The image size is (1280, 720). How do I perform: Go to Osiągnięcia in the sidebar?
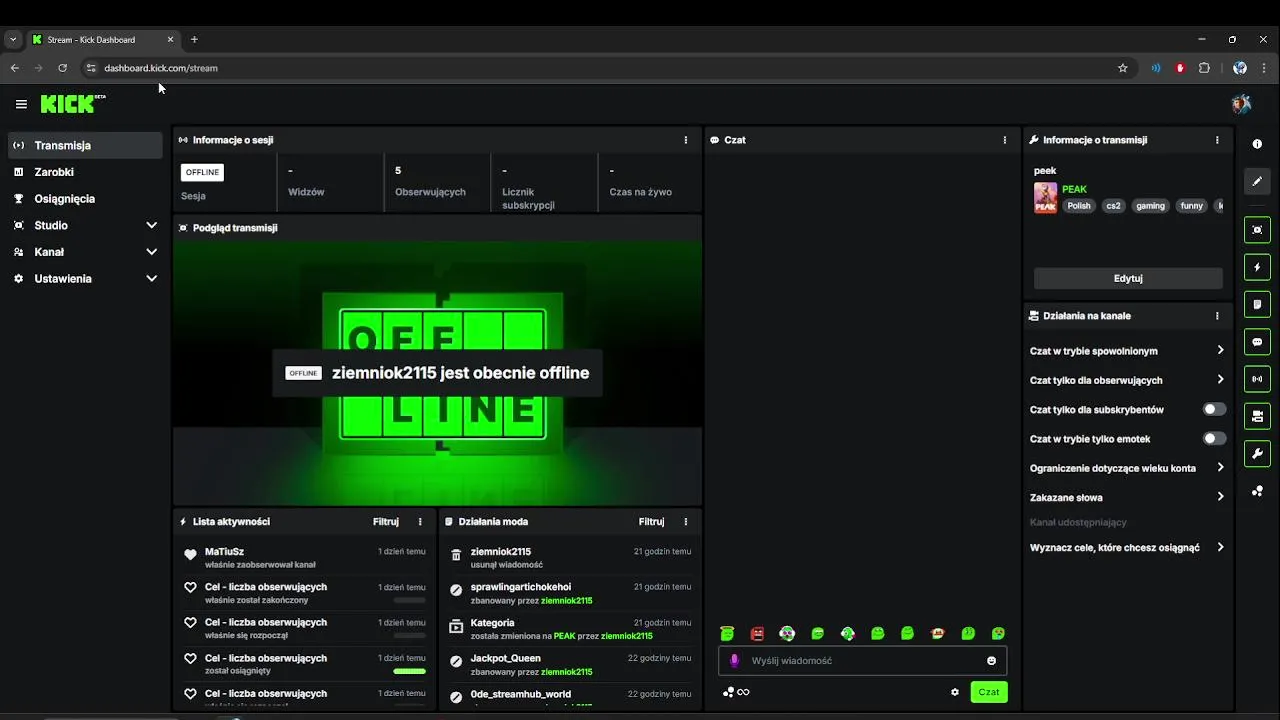[x=85, y=199]
